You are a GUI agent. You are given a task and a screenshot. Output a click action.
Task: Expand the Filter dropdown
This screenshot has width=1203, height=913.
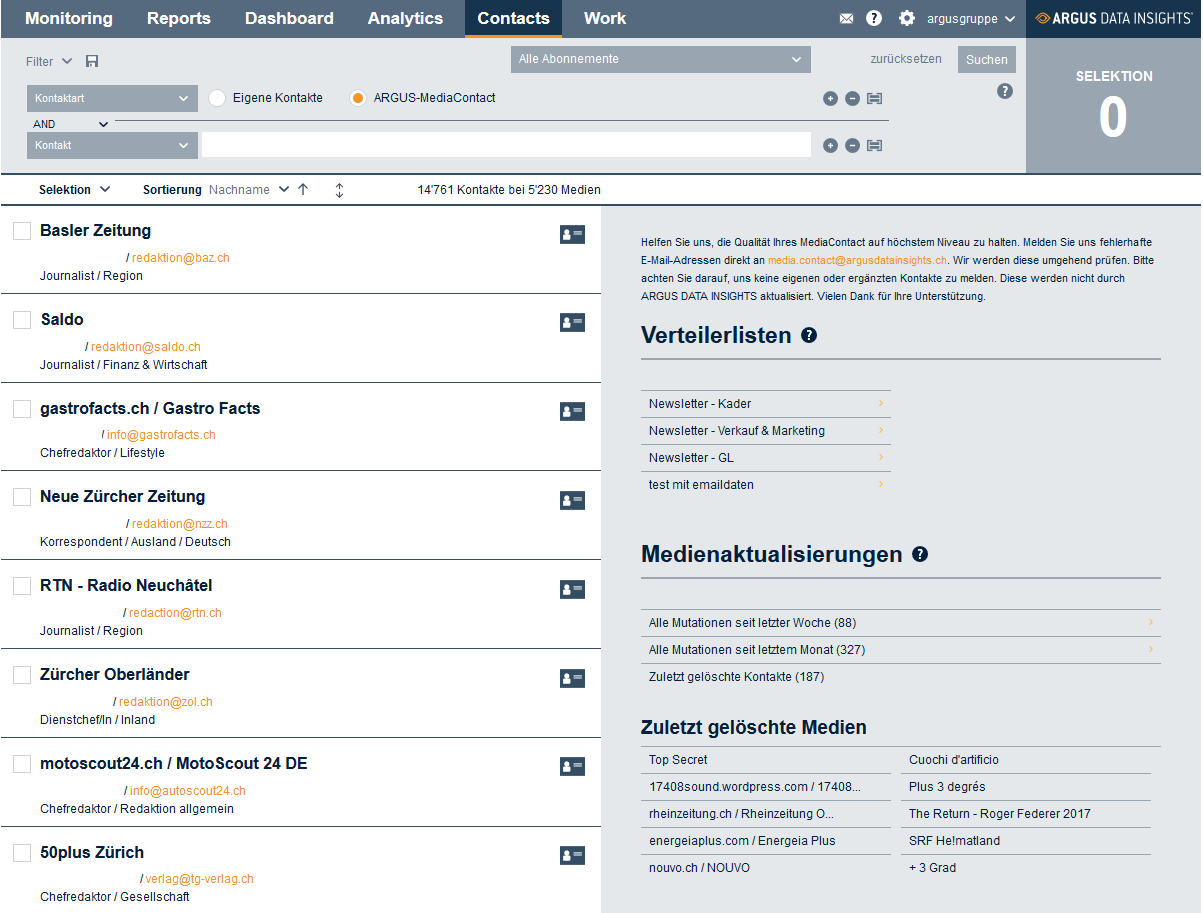pos(49,61)
